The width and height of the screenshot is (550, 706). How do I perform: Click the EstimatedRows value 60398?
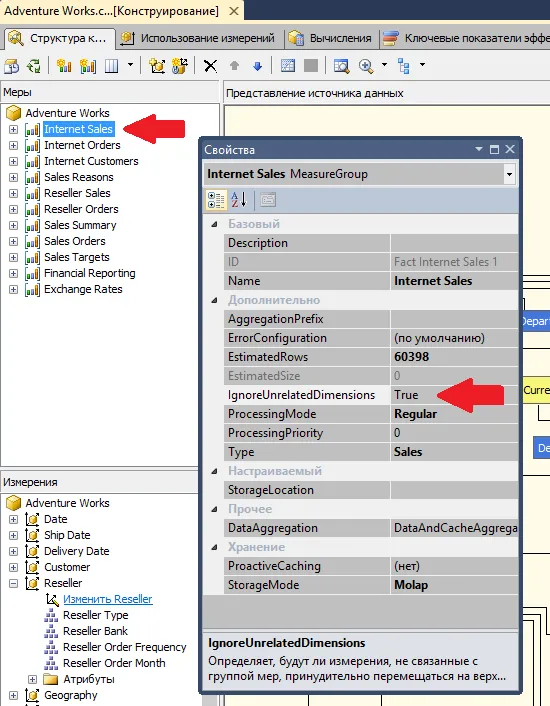click(454, 357)
